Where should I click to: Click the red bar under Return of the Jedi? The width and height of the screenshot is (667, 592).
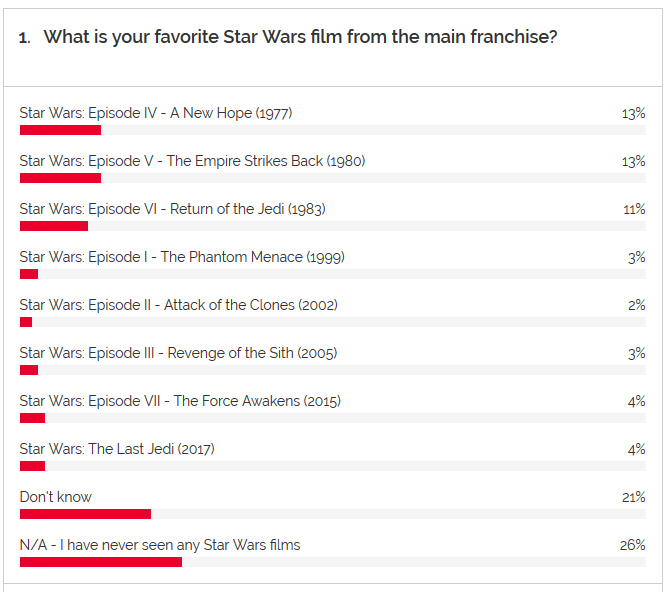[x=54, y=226]
